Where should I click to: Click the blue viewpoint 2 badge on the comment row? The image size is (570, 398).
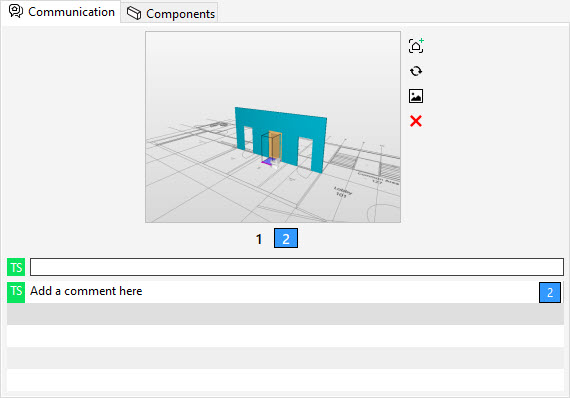[x=550, y=292]
